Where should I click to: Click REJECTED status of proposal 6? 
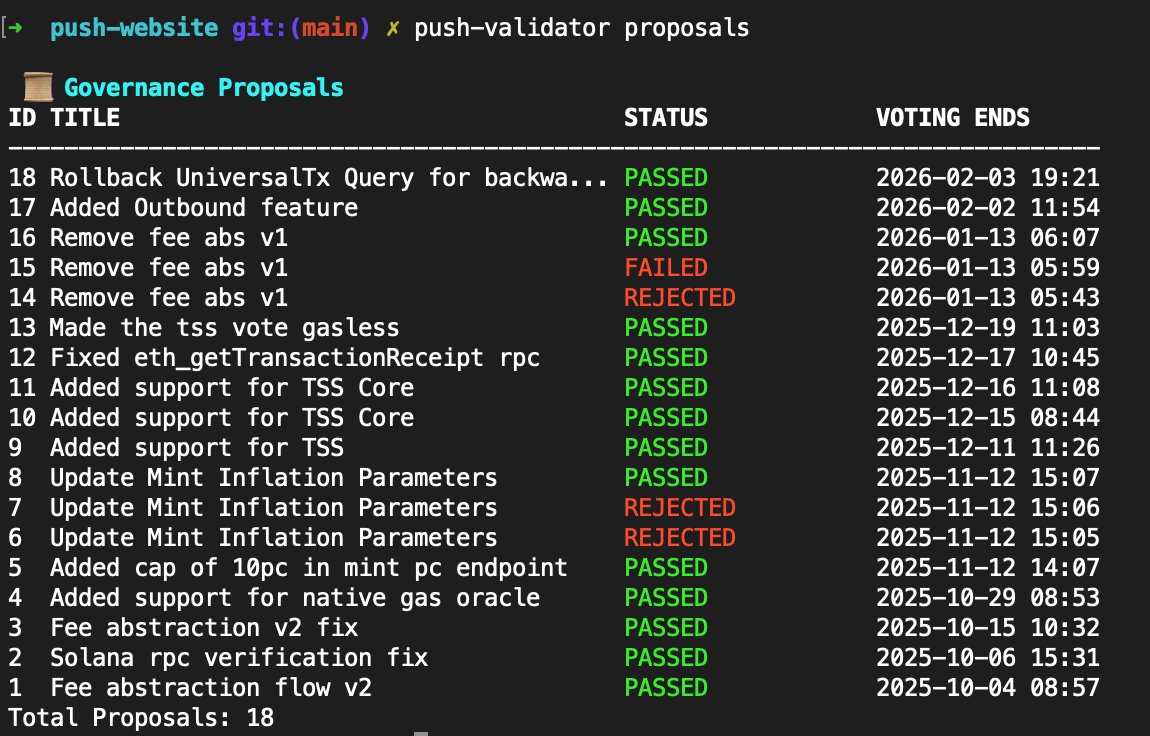tap(680, 538)
